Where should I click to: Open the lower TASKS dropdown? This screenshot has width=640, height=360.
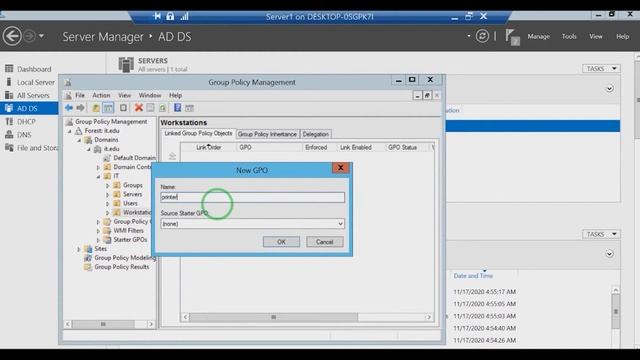[601, 234]
